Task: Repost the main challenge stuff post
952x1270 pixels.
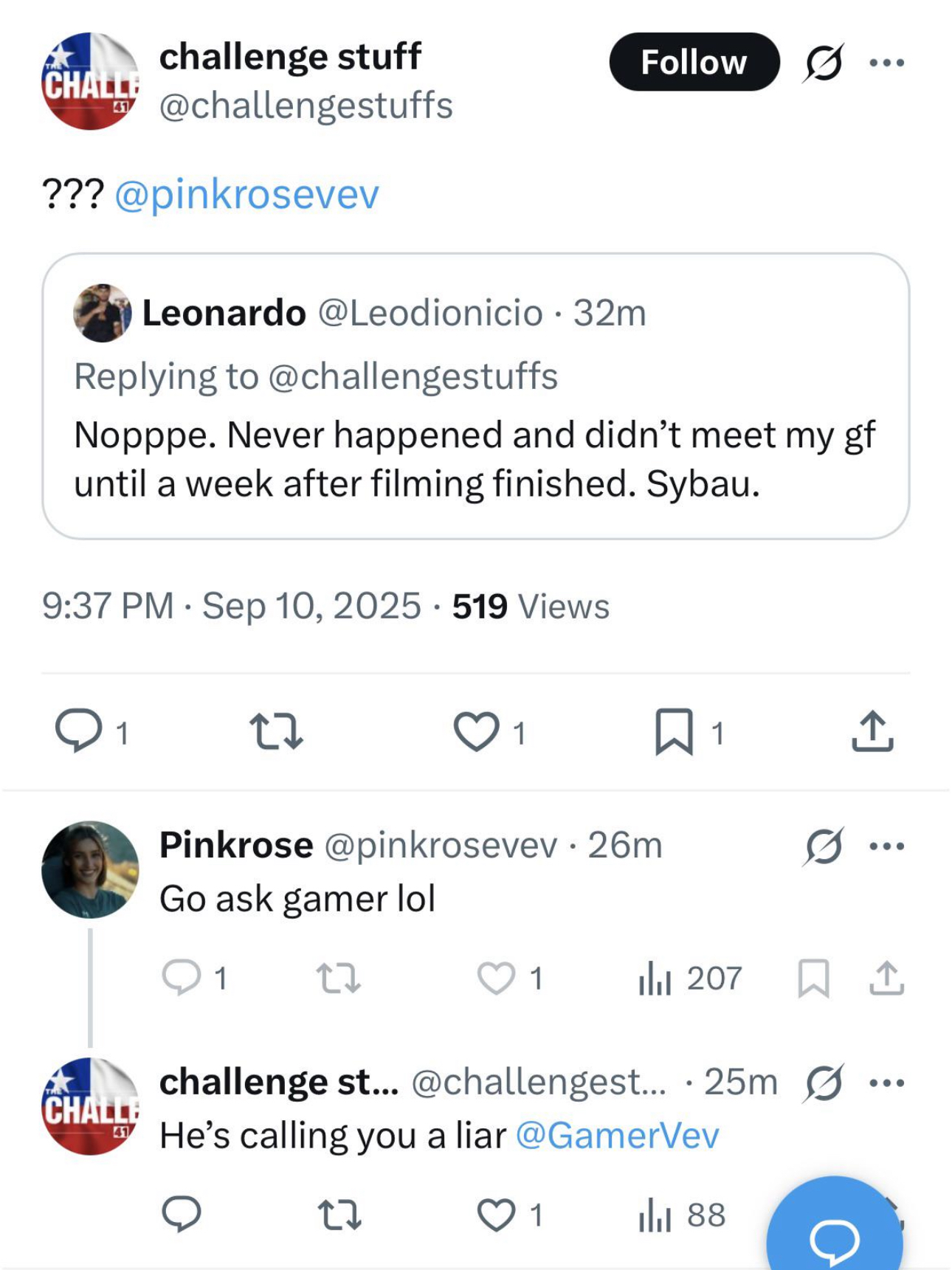Action: (276, 731)
